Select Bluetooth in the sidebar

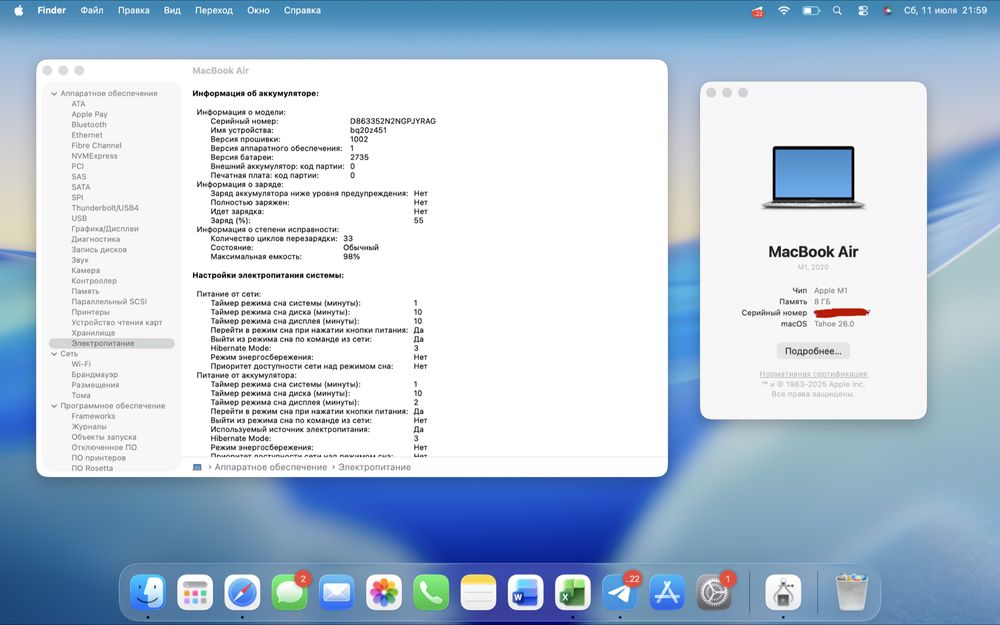89,124
